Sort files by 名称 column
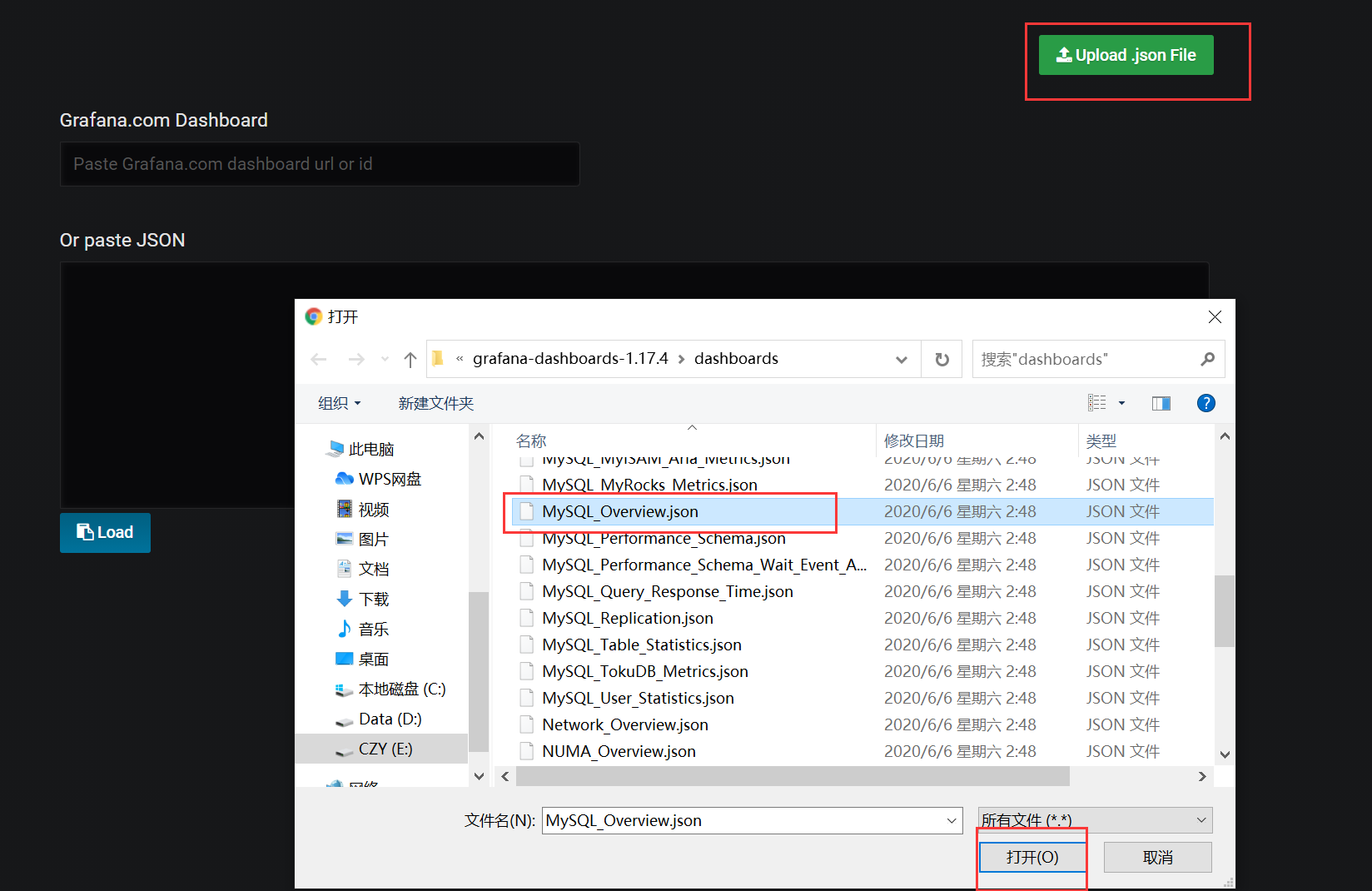Image resolution: width=1372 pixels, height=891 pixels. point(531,441)
